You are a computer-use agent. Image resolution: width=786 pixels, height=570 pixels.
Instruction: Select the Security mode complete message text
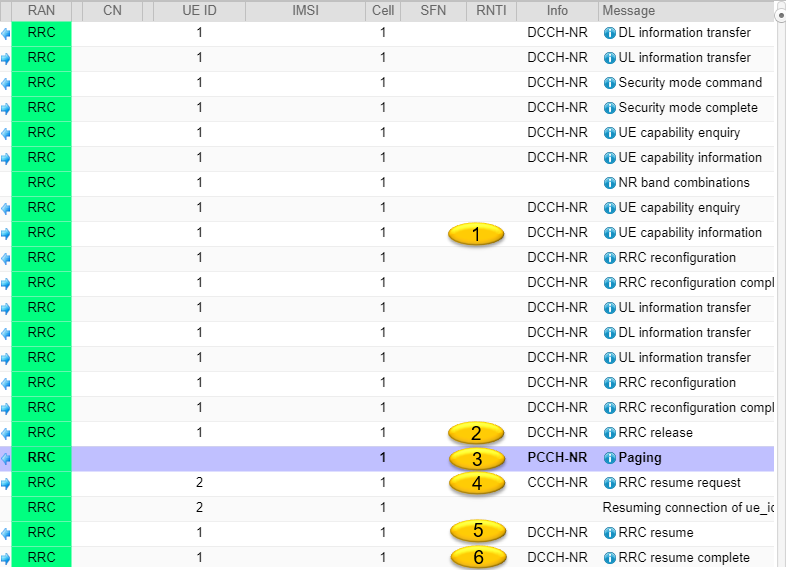688,108
